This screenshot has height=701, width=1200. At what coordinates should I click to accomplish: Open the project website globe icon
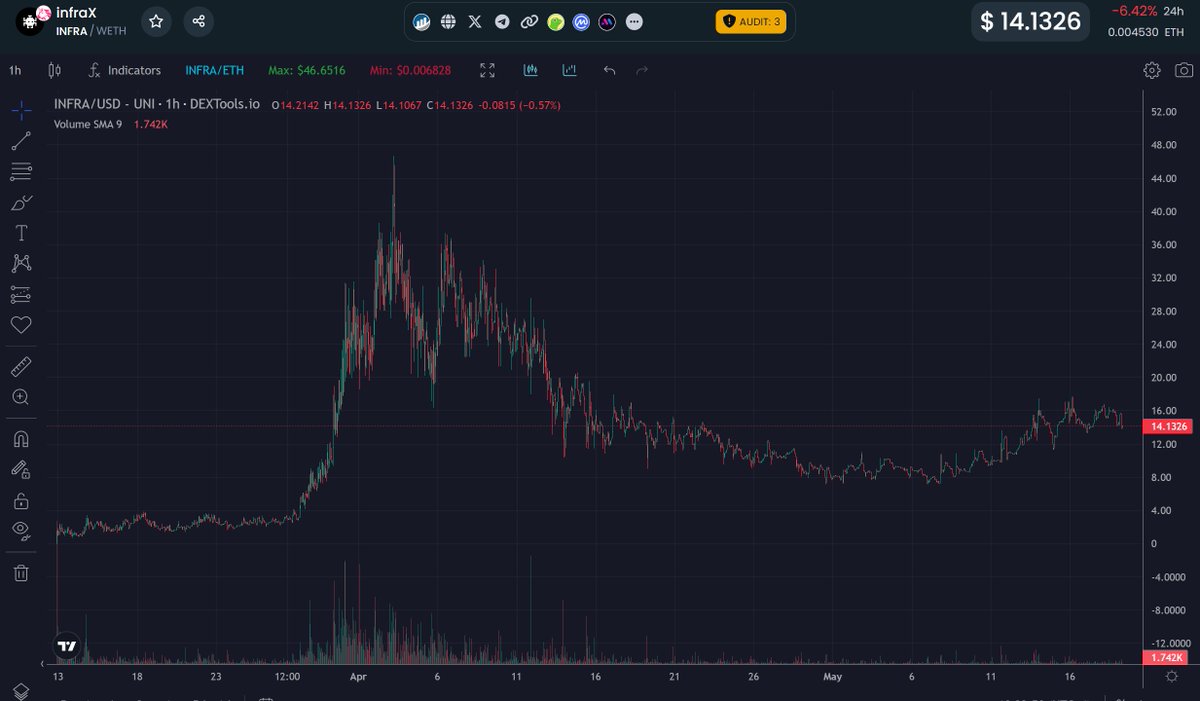[x=448, y=21]
